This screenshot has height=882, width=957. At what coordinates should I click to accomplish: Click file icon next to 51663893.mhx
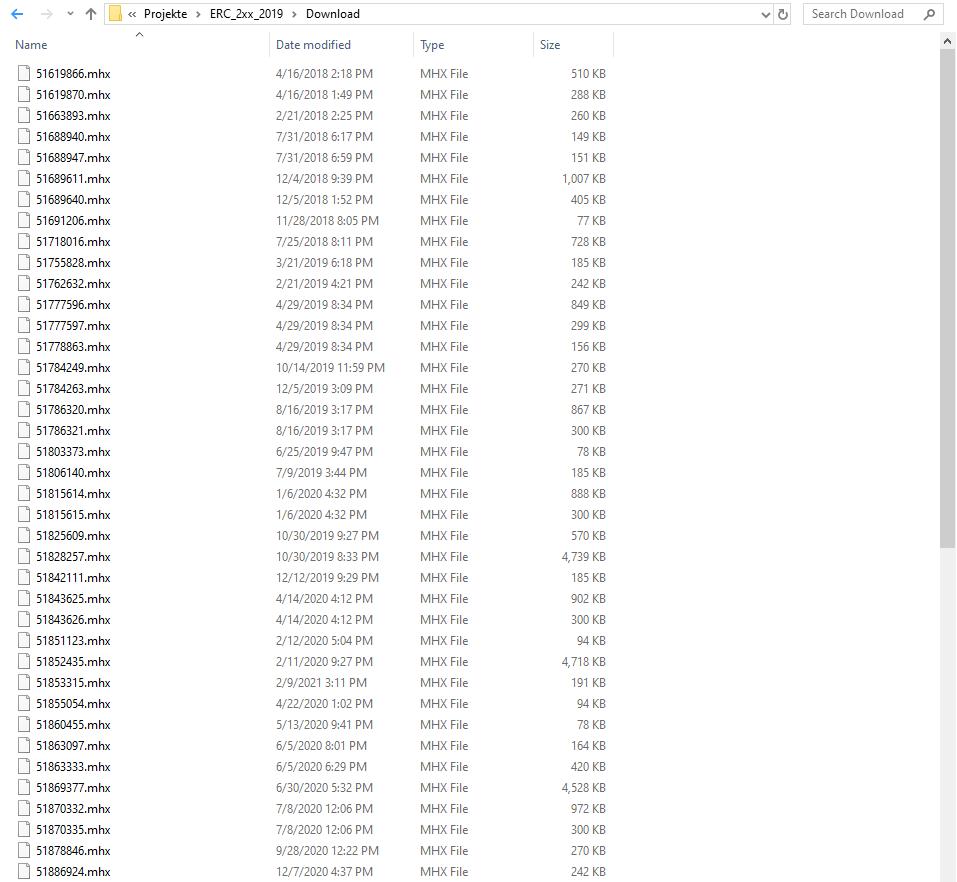[x=24, y=115]
